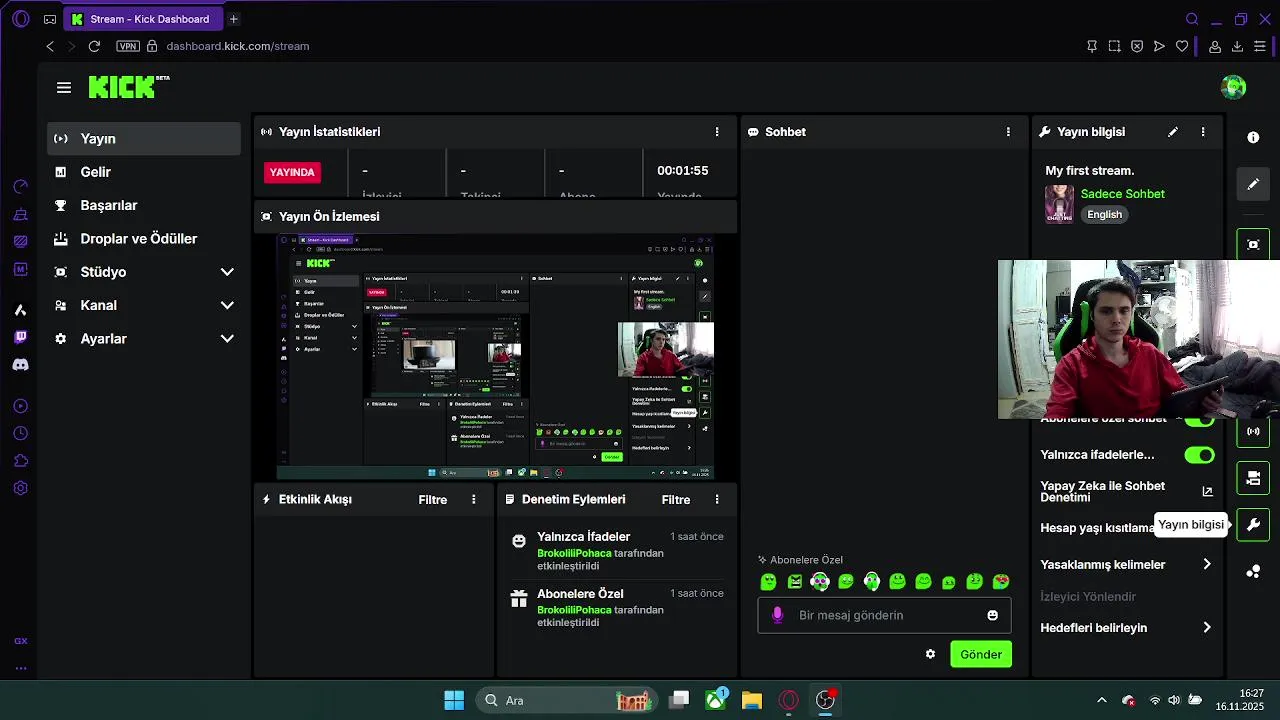The image size is (1280, 720).
Task: Open Etkinlik Akışı panel three-dot menu
Action: (x=474, y=499)
